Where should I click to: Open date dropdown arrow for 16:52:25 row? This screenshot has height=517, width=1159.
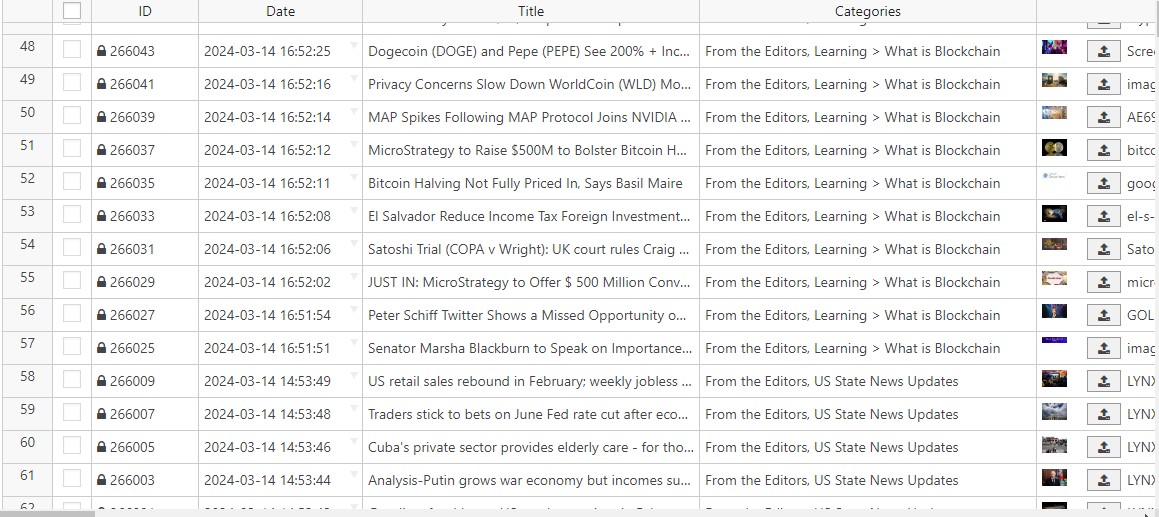[x=353, y=46]
